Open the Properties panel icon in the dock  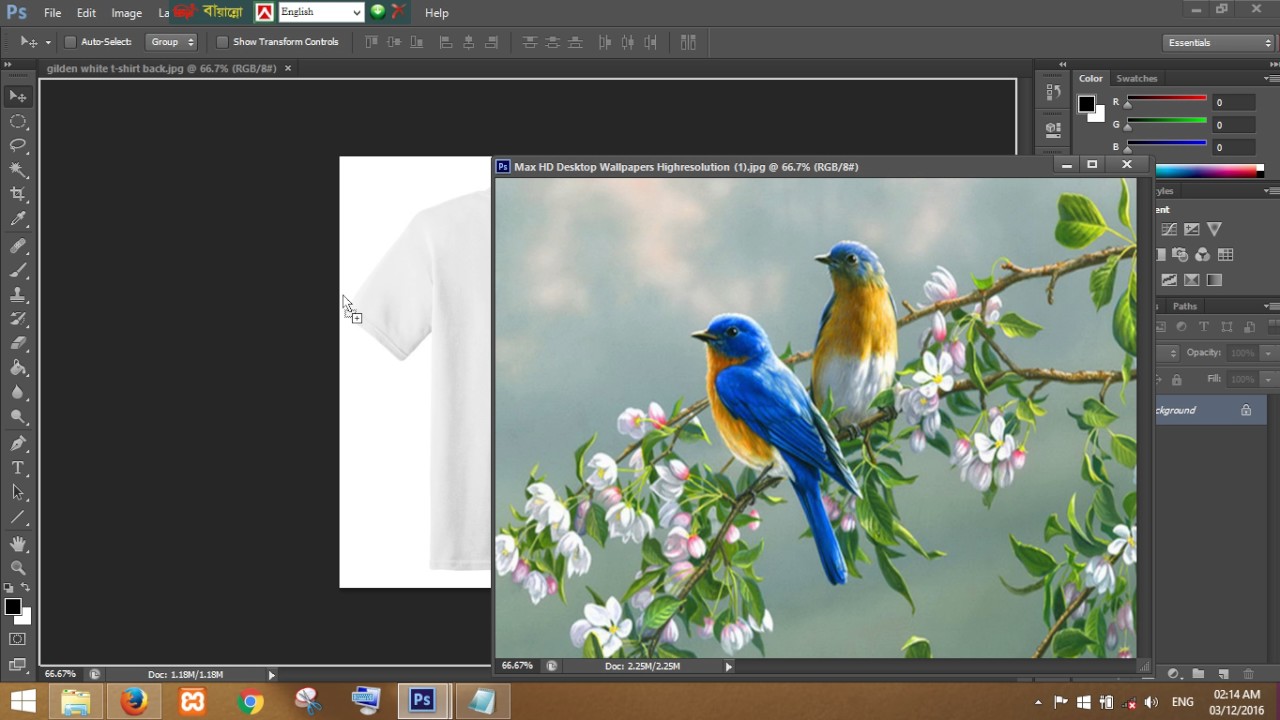(1053, 128)
